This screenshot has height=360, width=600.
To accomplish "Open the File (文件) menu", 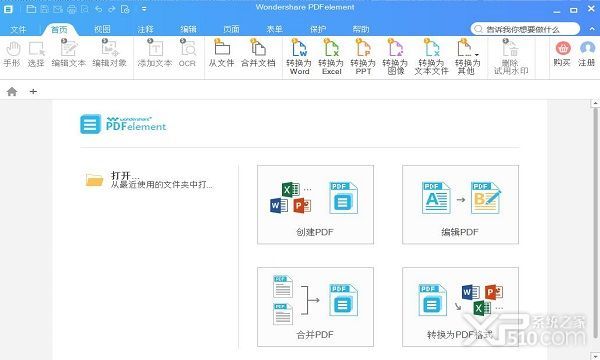I will (18, 29).
